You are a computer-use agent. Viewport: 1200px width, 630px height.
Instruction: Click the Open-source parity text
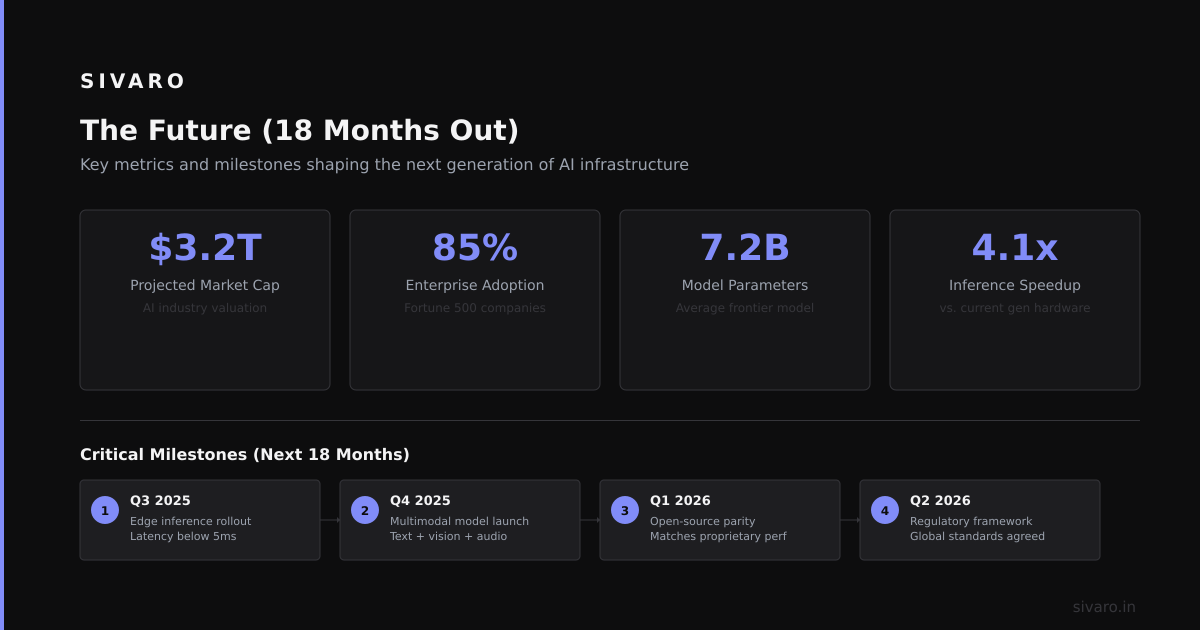pyautogui.click(x=703, y=521)
